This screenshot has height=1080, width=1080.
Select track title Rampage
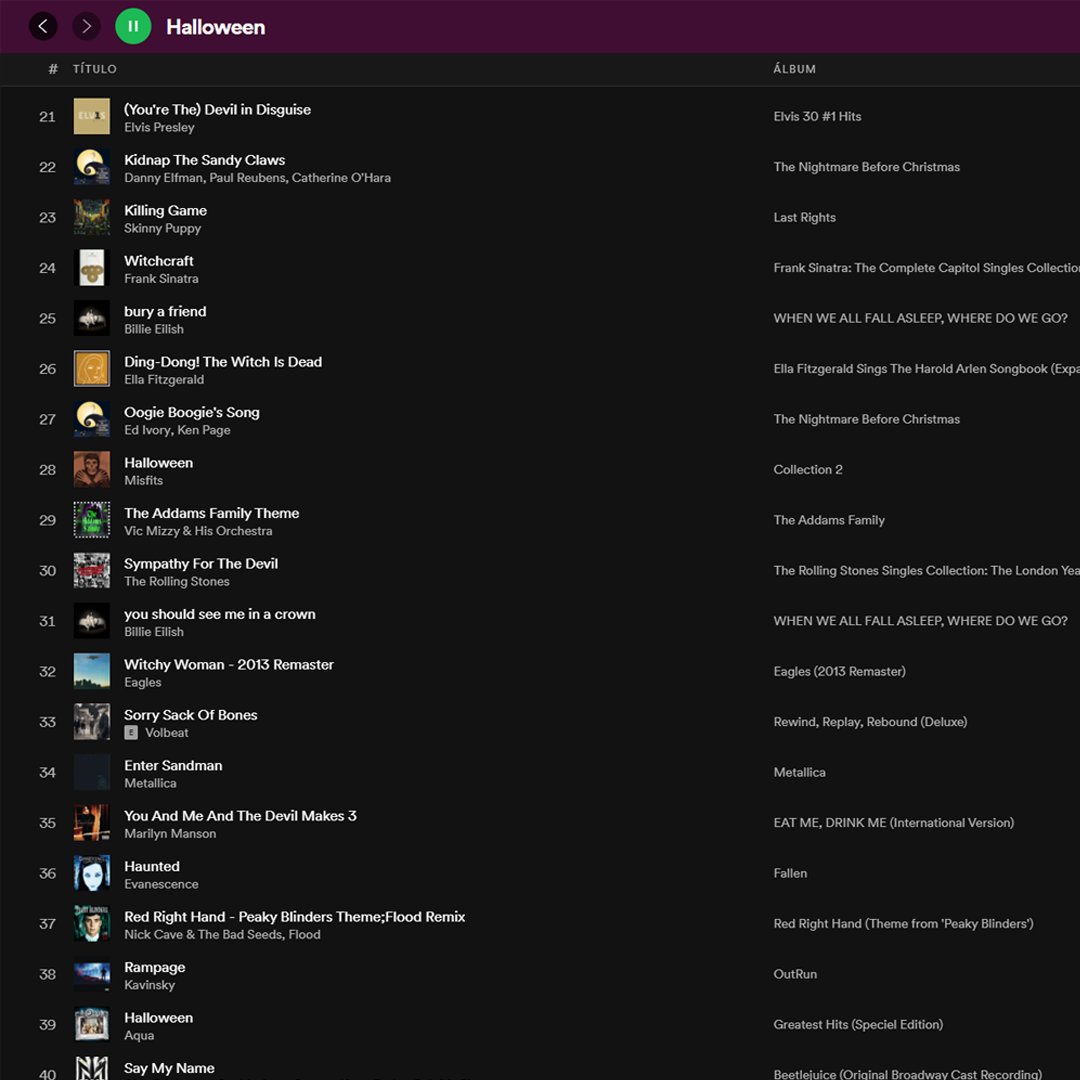point(154,967)
